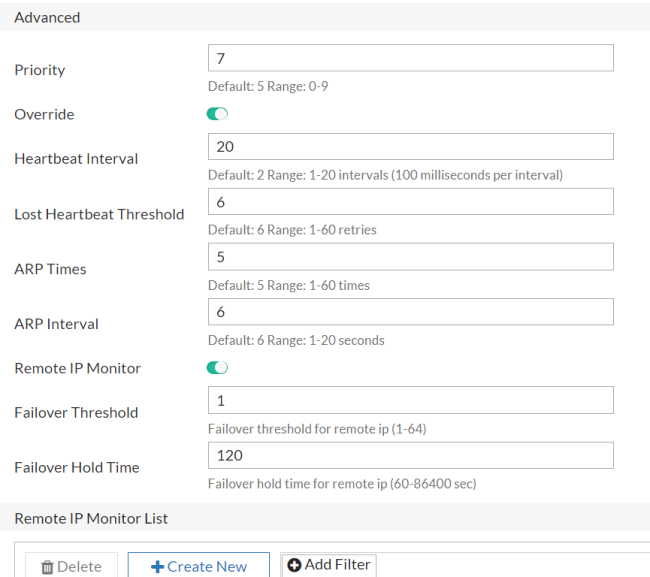This screenshot has height=577, width=650.
Task: Click the Failover Threshold input box
Action: [x=410, y=400]
